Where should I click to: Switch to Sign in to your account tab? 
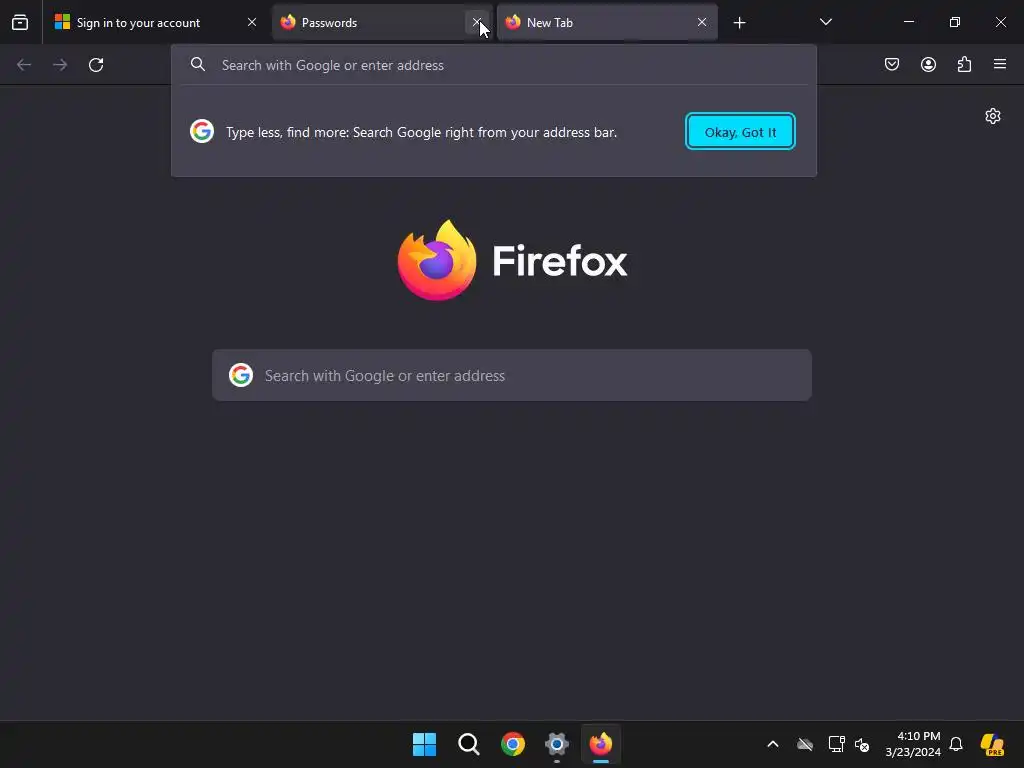(155, 22)
